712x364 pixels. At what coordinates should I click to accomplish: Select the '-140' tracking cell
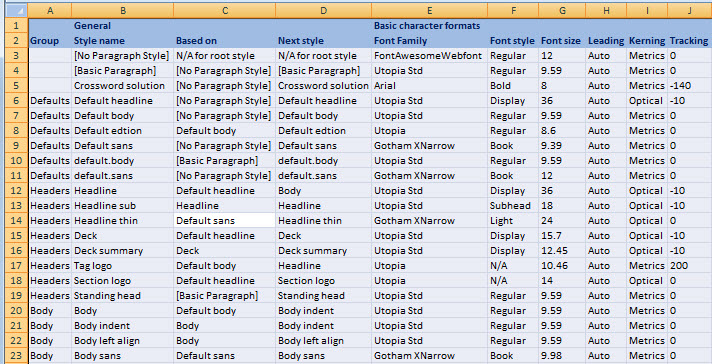pos(689,85)
